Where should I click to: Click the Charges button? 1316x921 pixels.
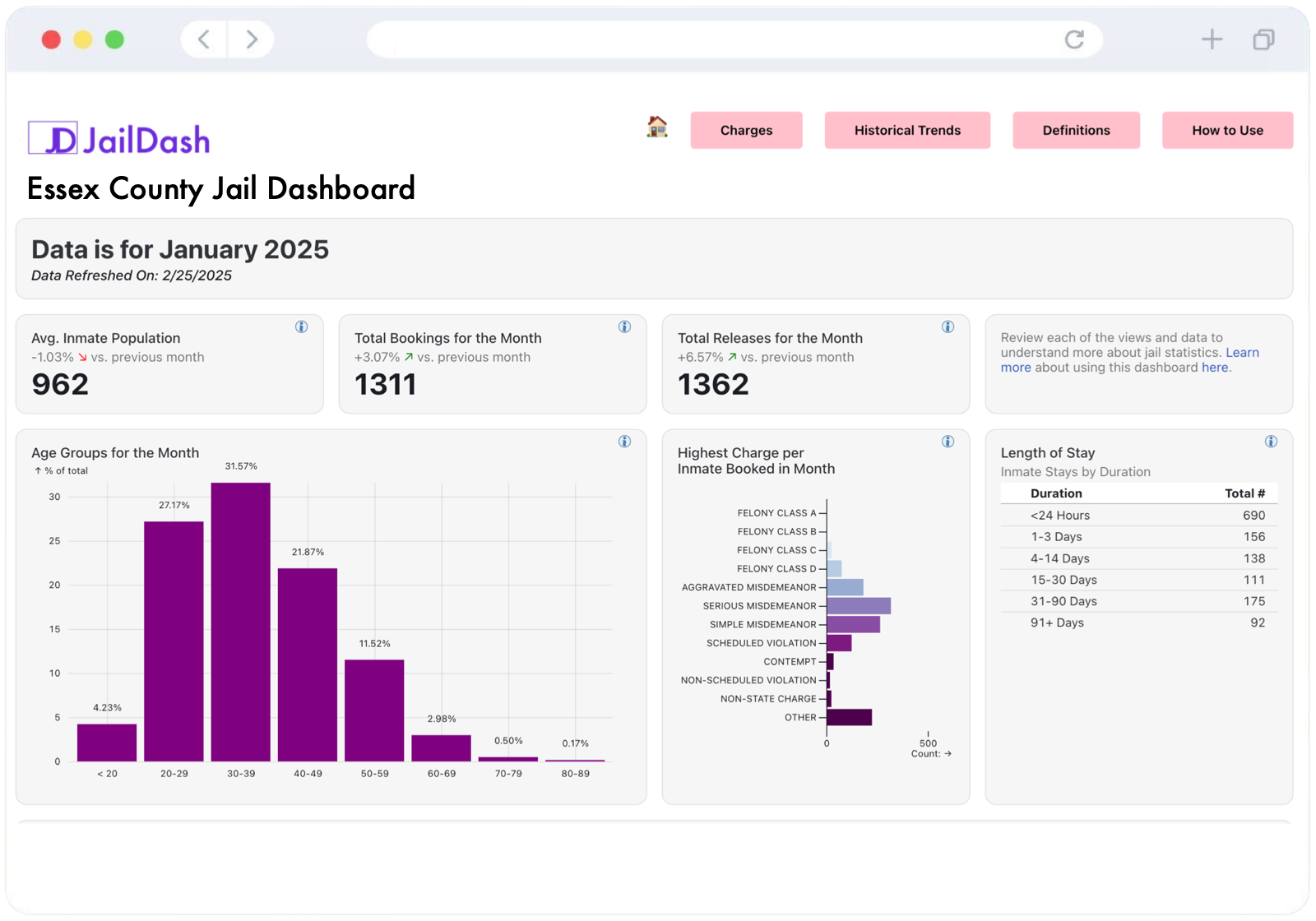[x=746, y=130]
